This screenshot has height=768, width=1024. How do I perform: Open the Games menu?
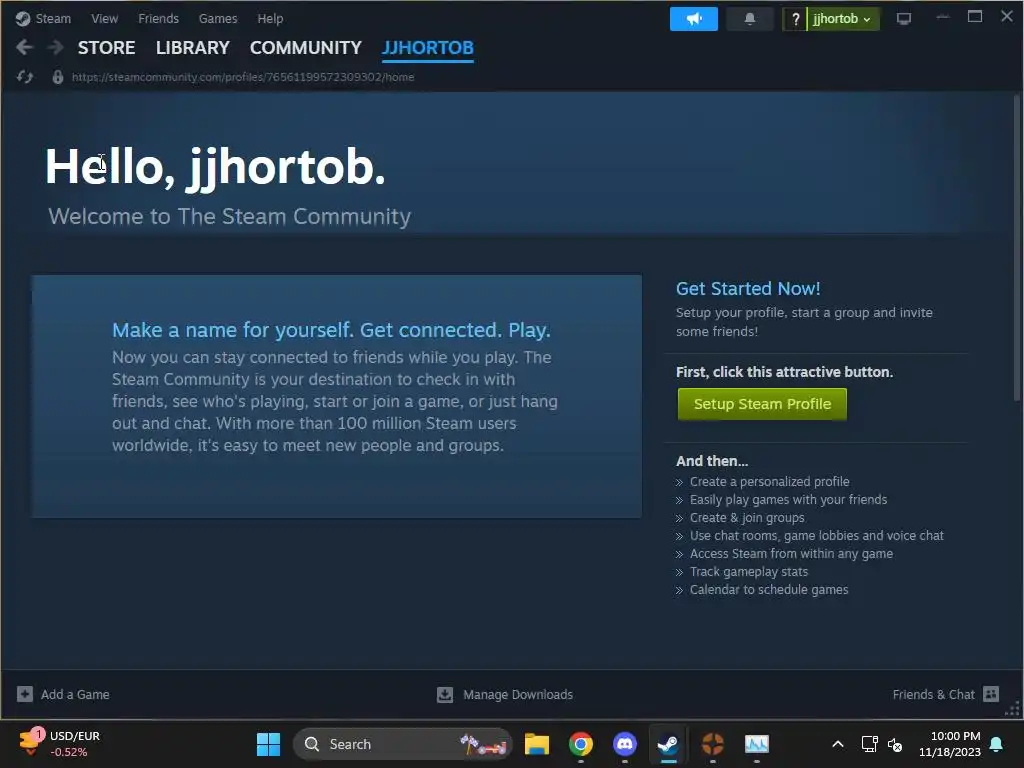218,18
